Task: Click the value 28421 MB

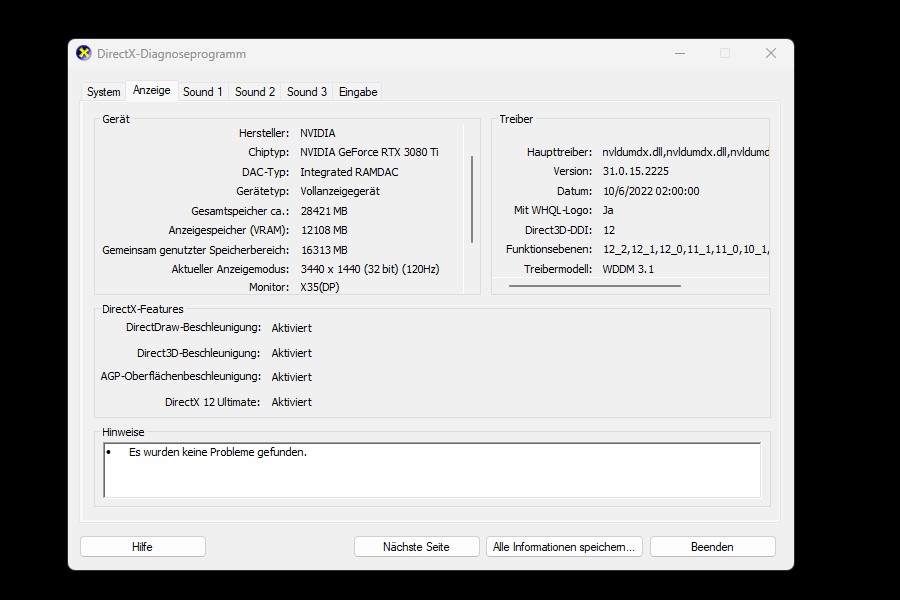Action: 324,211
